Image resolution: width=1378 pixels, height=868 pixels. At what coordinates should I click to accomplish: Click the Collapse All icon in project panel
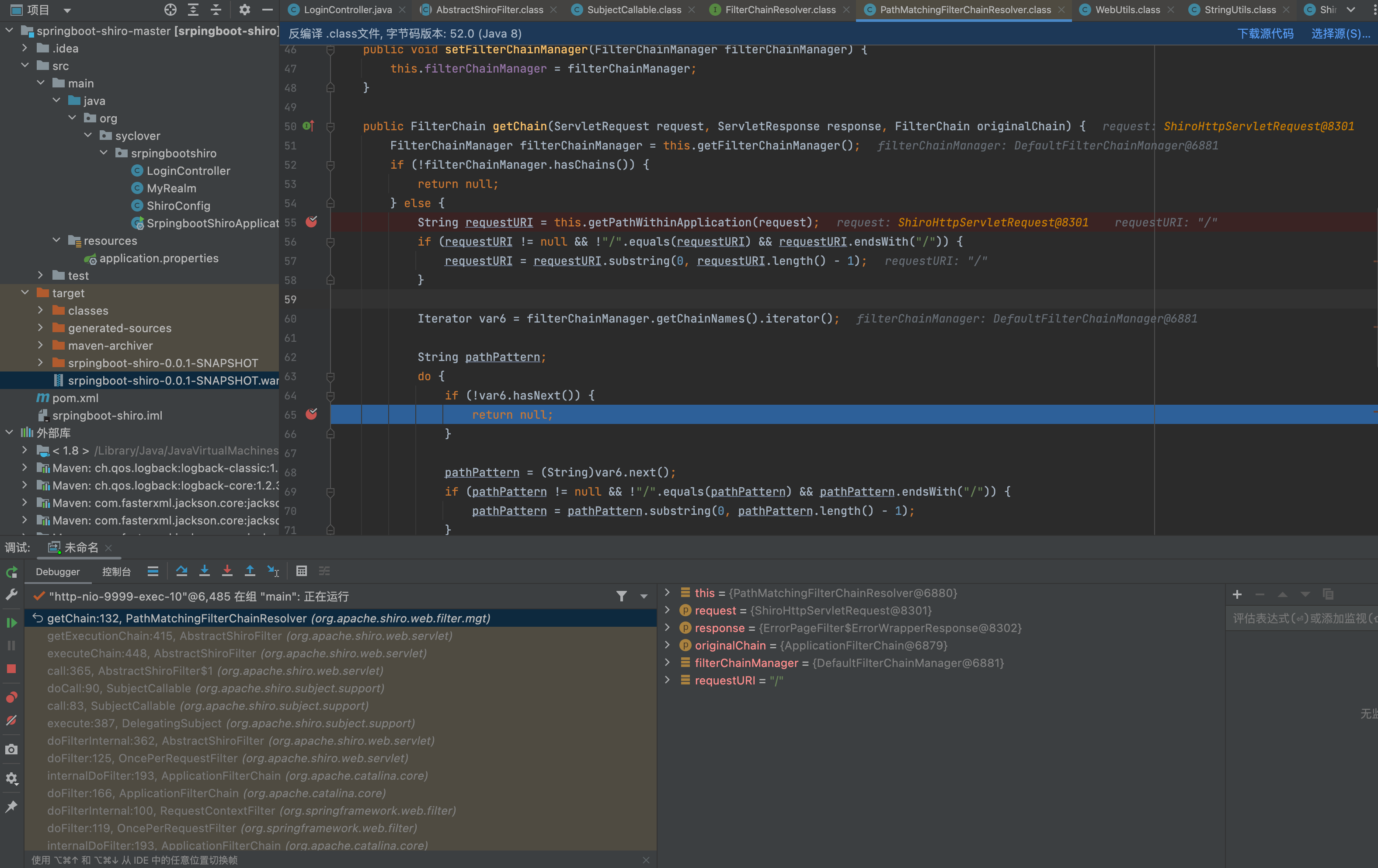coord(216,10)
